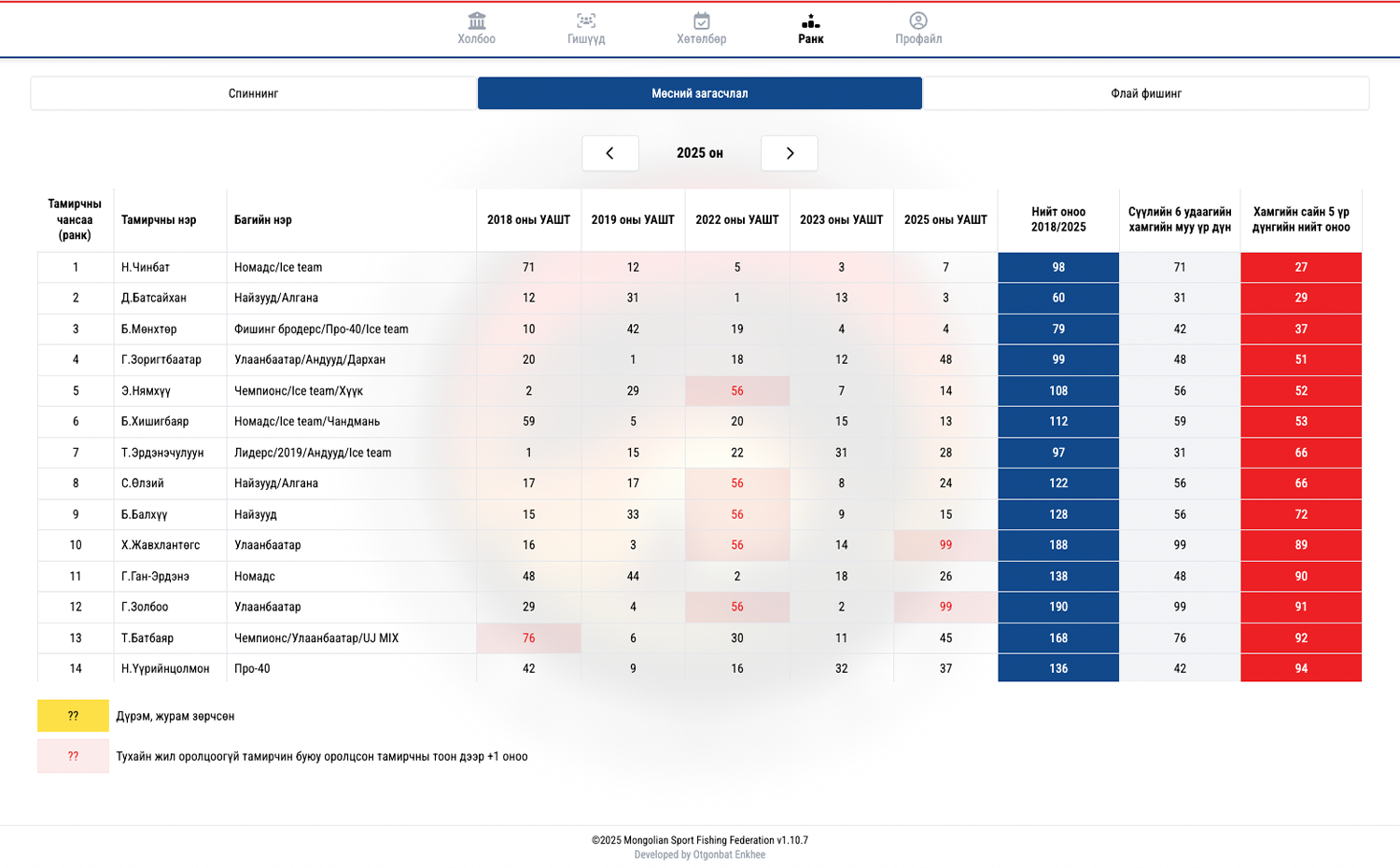Image resolution: width=1400 pixels, height=868 pixels.
Task: Click the Нийт оноо 2018/2025 column header
Action: click(1058, 220)
